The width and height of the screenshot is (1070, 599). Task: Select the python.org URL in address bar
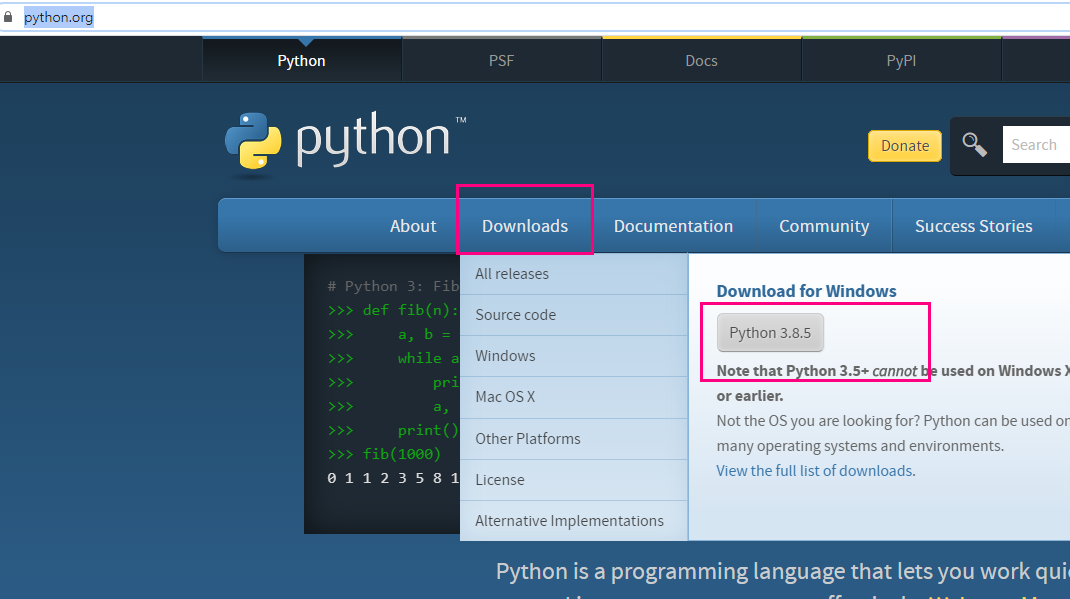point(59,17)
